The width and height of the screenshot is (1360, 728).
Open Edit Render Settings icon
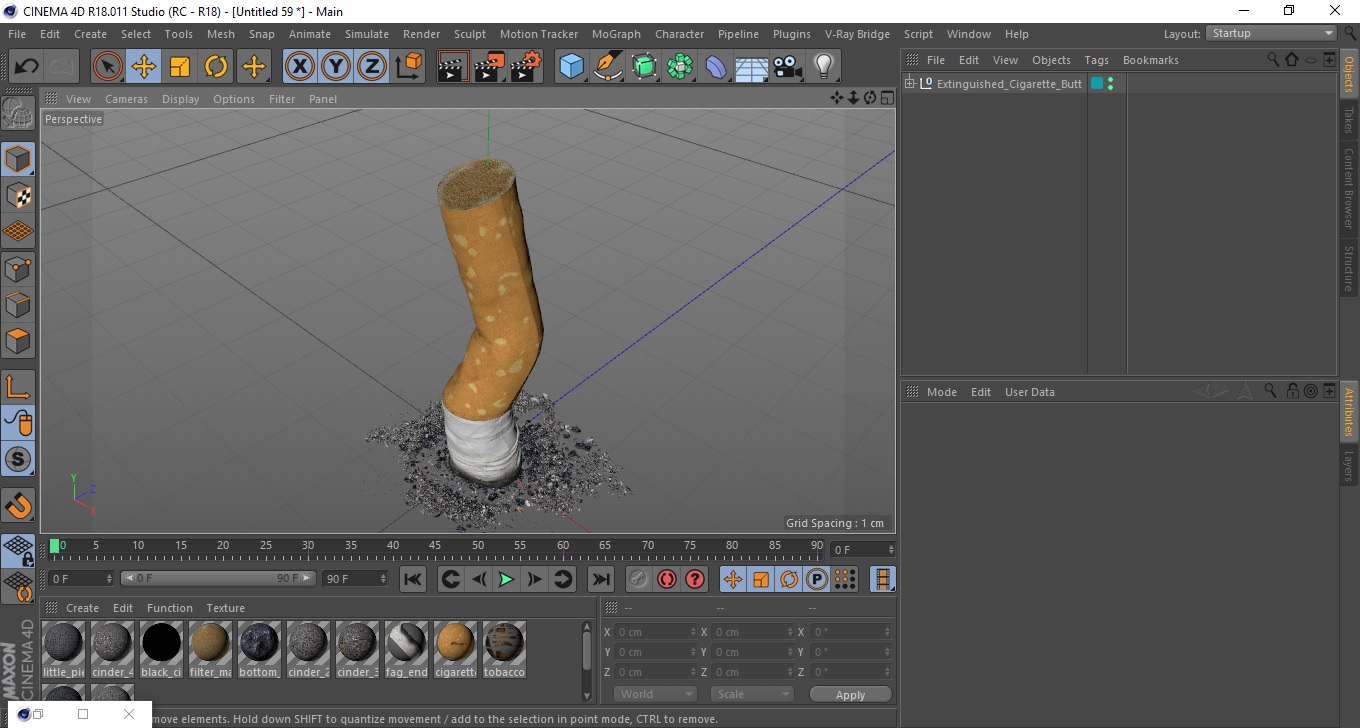(x=526, y=67)
